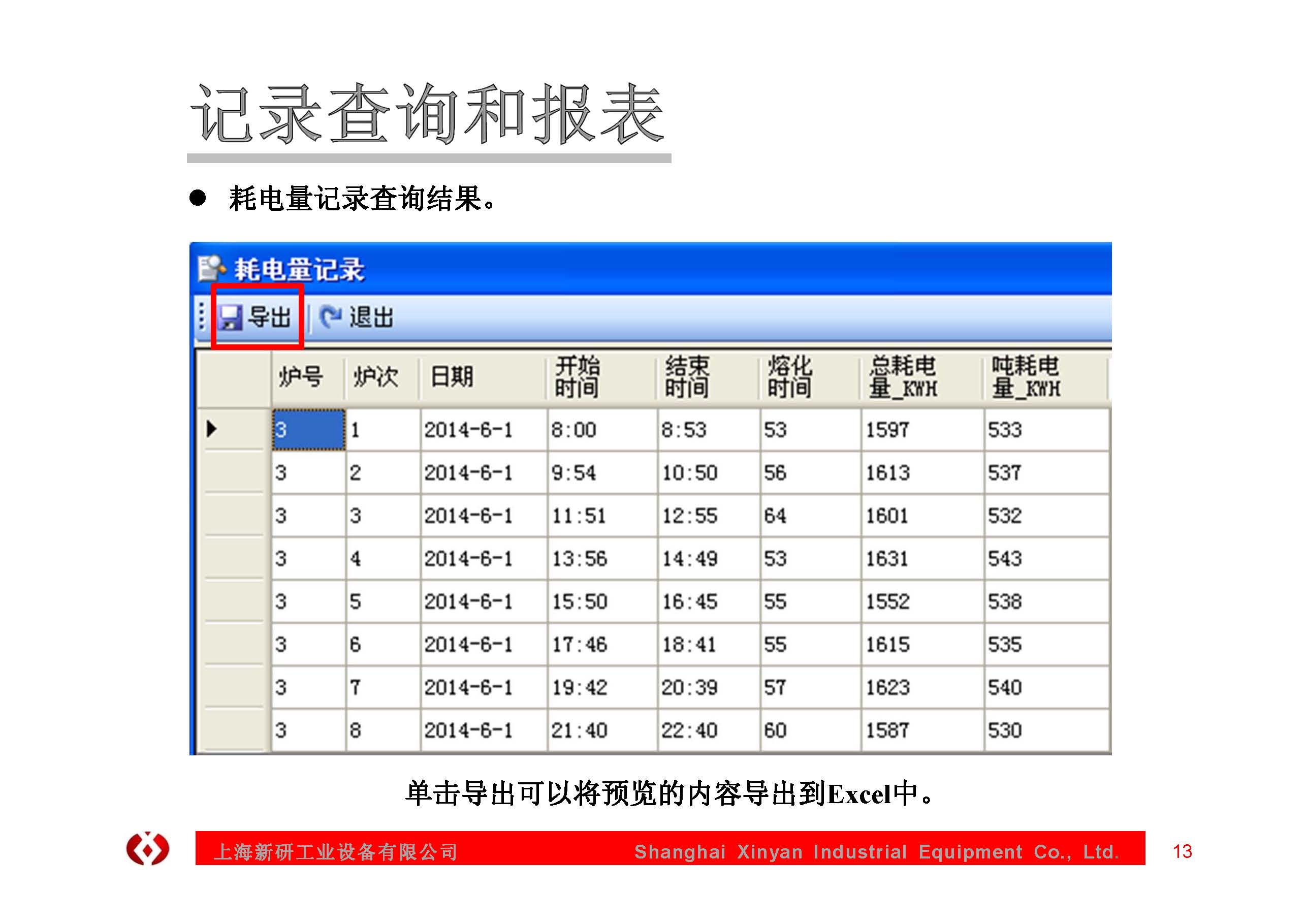Image resolution: width=1307 pixels, height=924 pixels.
Task: Click the 熔化时间 column header
Action: pyautogui.click(x=810, y=377)
